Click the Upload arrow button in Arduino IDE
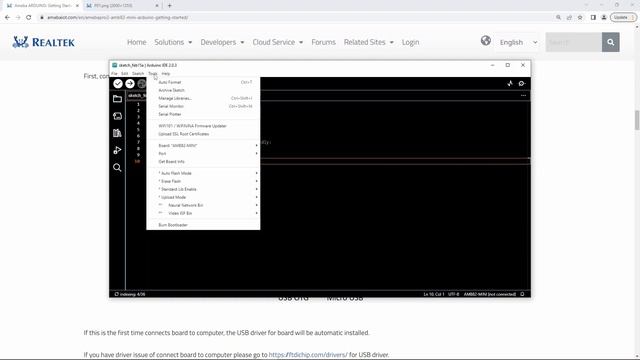The width and height of the screenshot is (640, 360). pyautogui.click(x=130, y=83)
